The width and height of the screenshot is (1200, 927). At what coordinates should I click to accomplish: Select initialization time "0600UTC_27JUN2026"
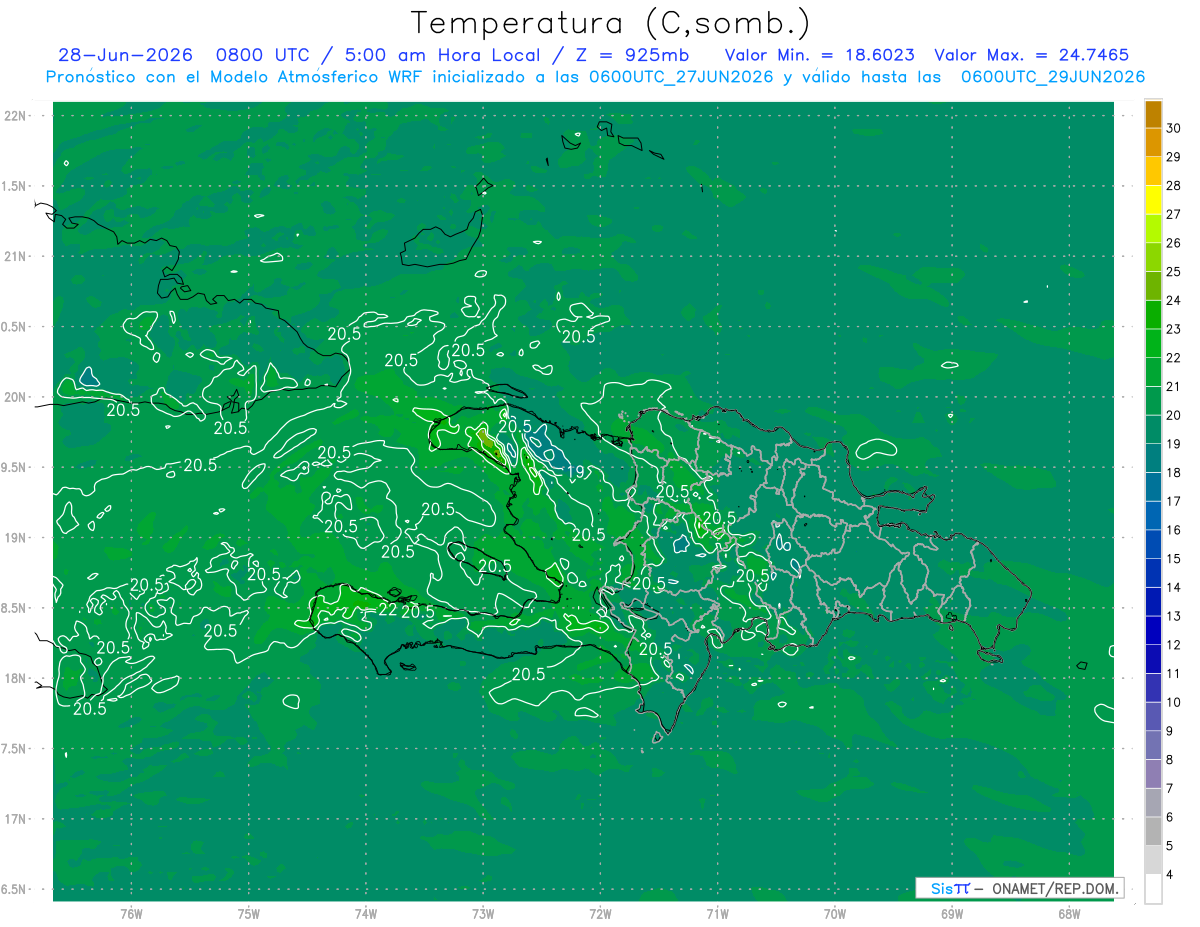pos(681,77)
